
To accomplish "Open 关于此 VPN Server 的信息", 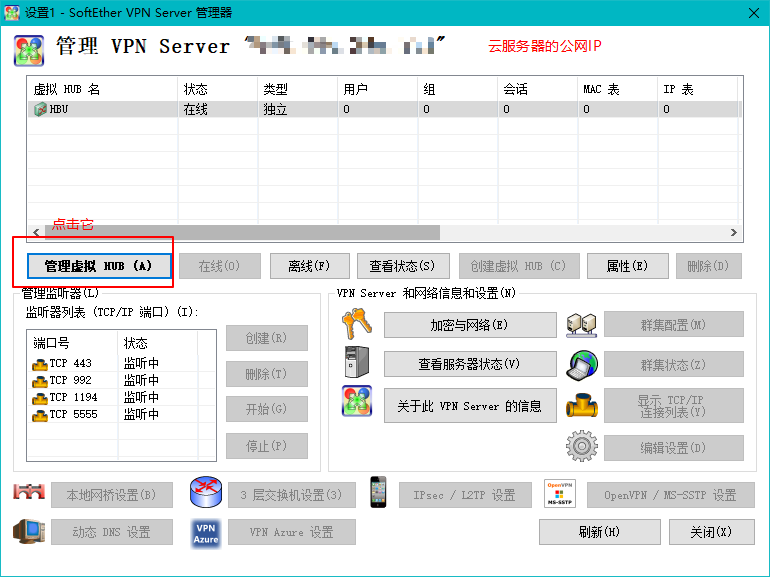I will coord(470,406).
